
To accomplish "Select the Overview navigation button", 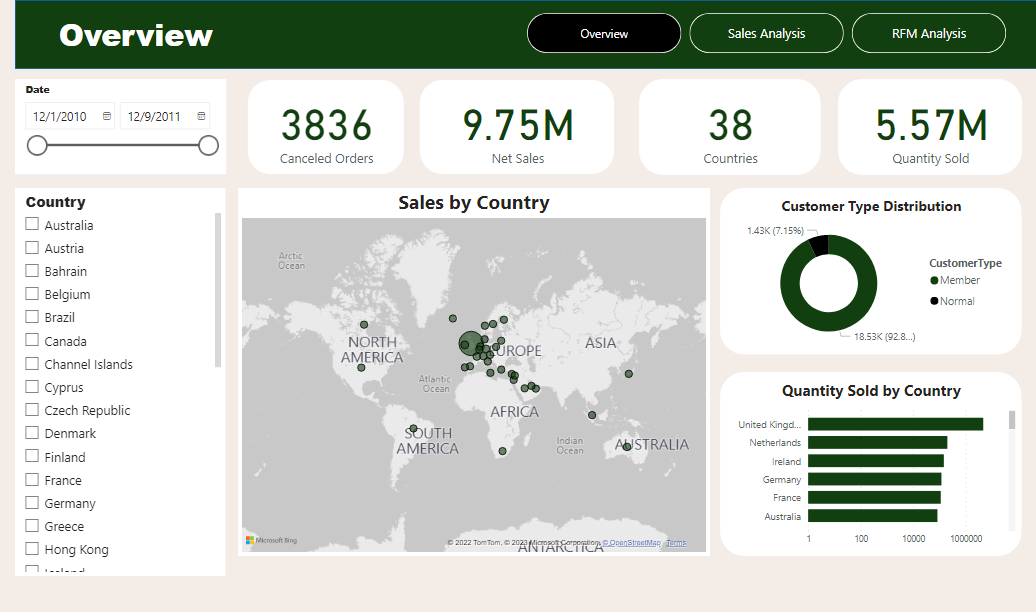I will pos(604,33).
